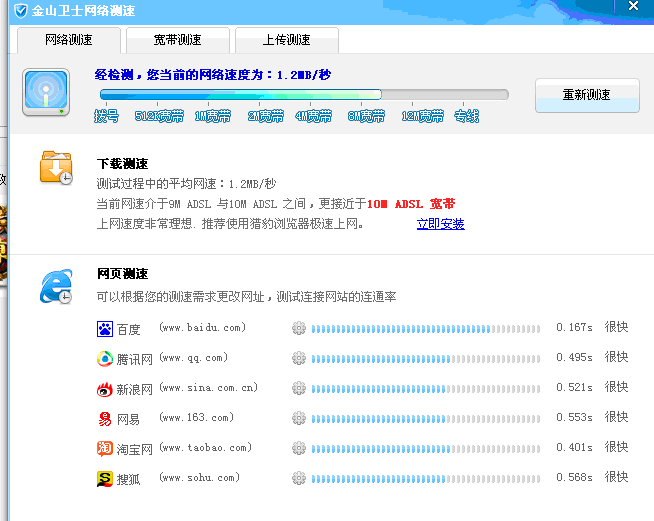Open settings gear for the qq.com row
The width and height of the screenshot is (654, 521).
(x=299, y=358)
